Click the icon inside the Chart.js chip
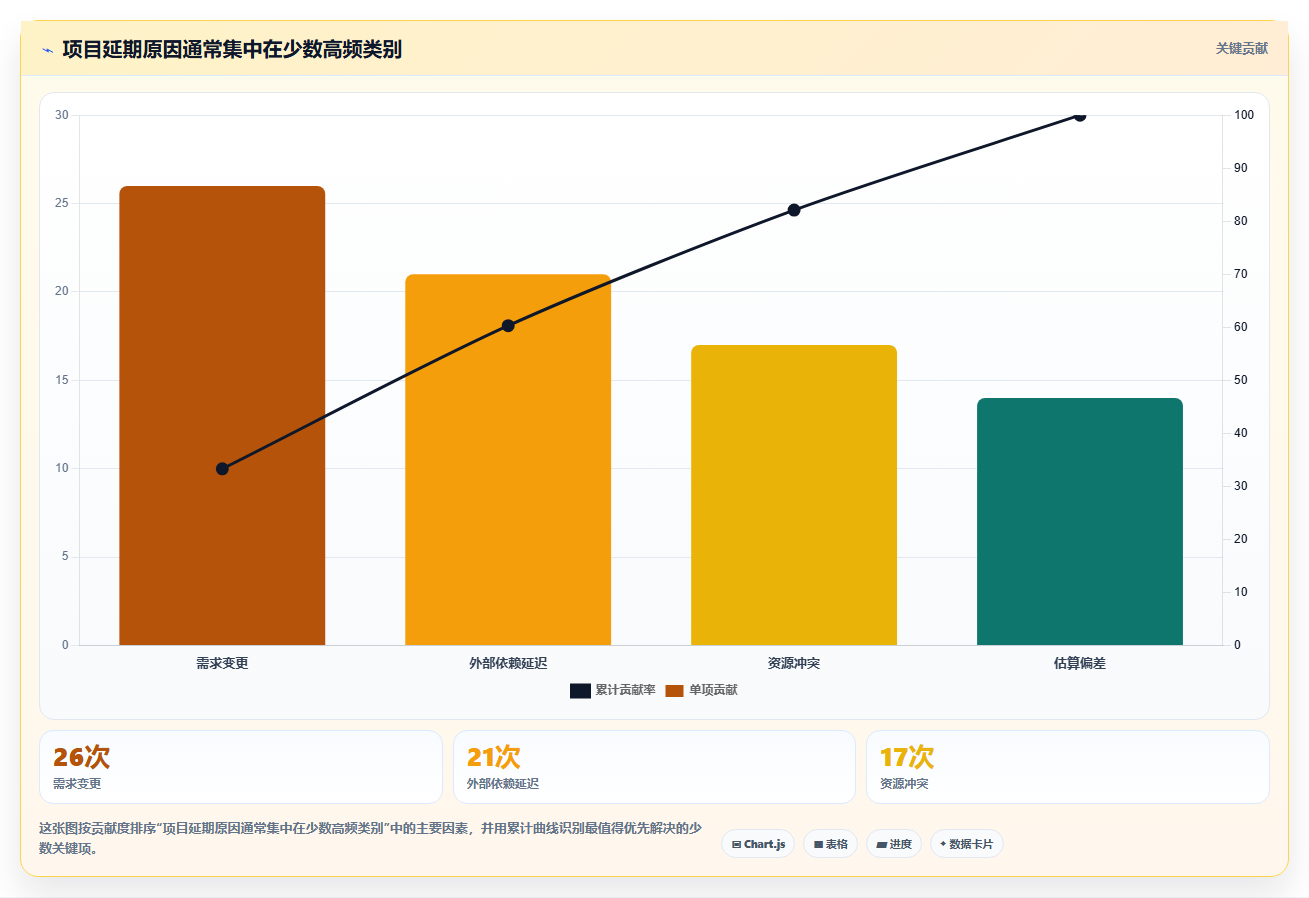Screen dimensions: 1309x898 (x=736, y=845)
